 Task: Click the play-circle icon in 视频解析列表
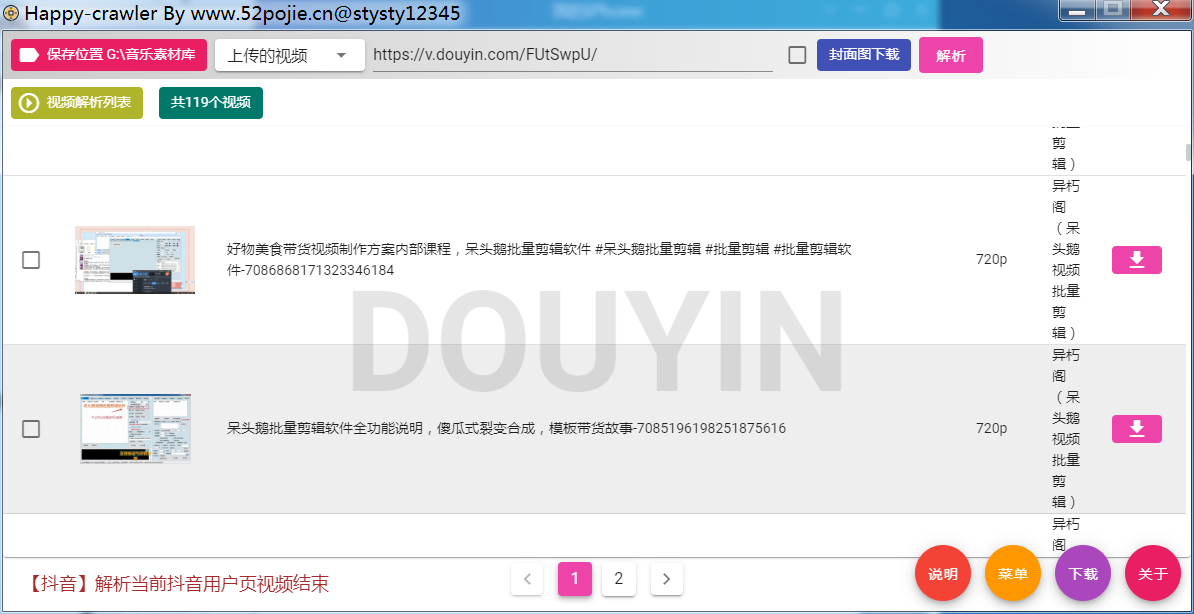[29, 103]
